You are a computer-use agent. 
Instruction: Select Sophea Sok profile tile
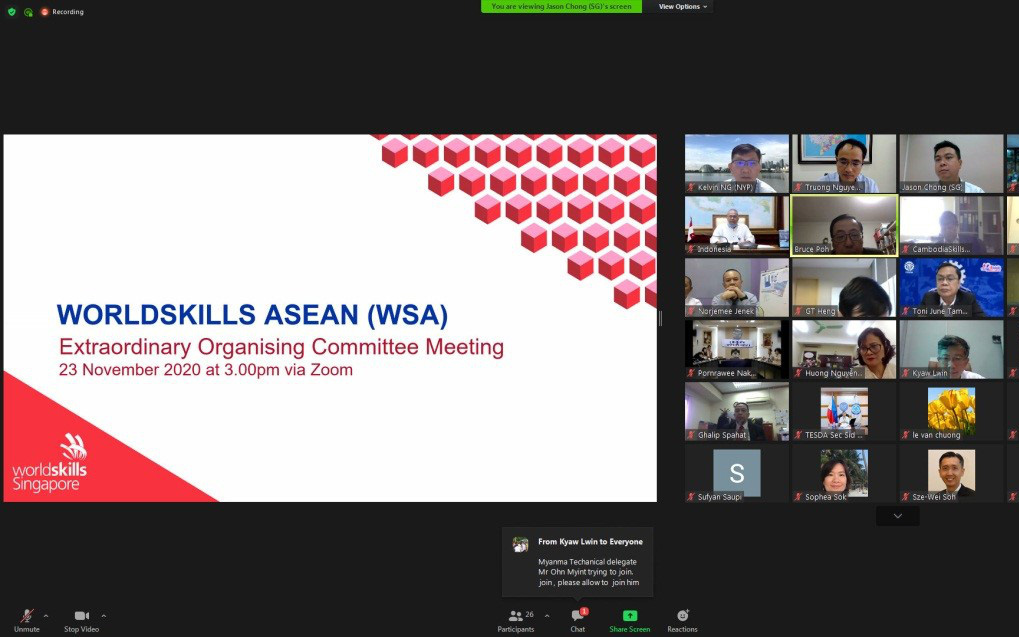(844, 473)
